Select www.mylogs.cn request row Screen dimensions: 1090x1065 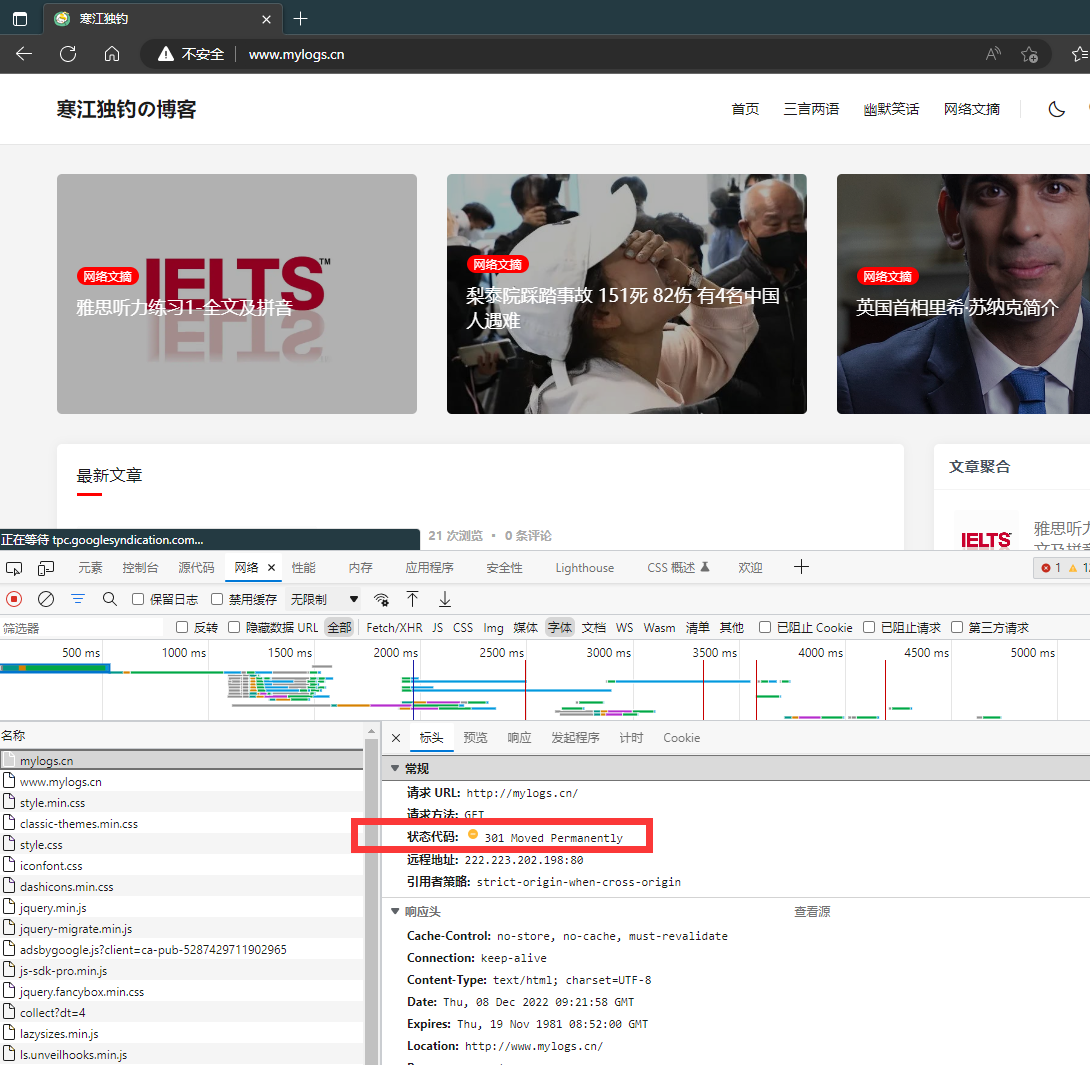(x=182, y=781)
